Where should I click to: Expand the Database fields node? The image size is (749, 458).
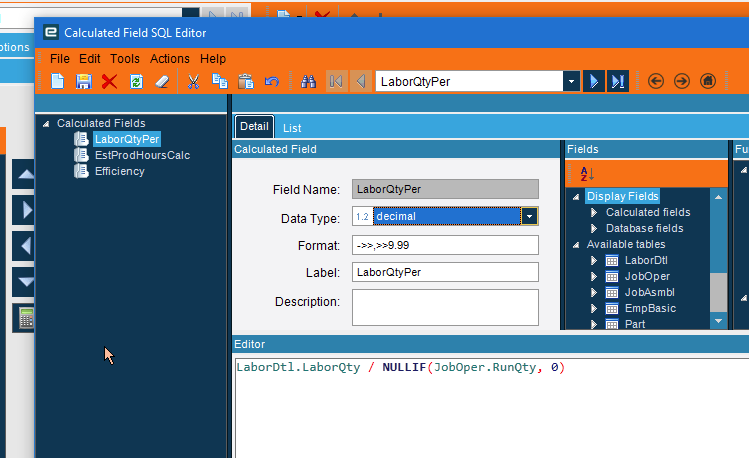tap(594, 229)
